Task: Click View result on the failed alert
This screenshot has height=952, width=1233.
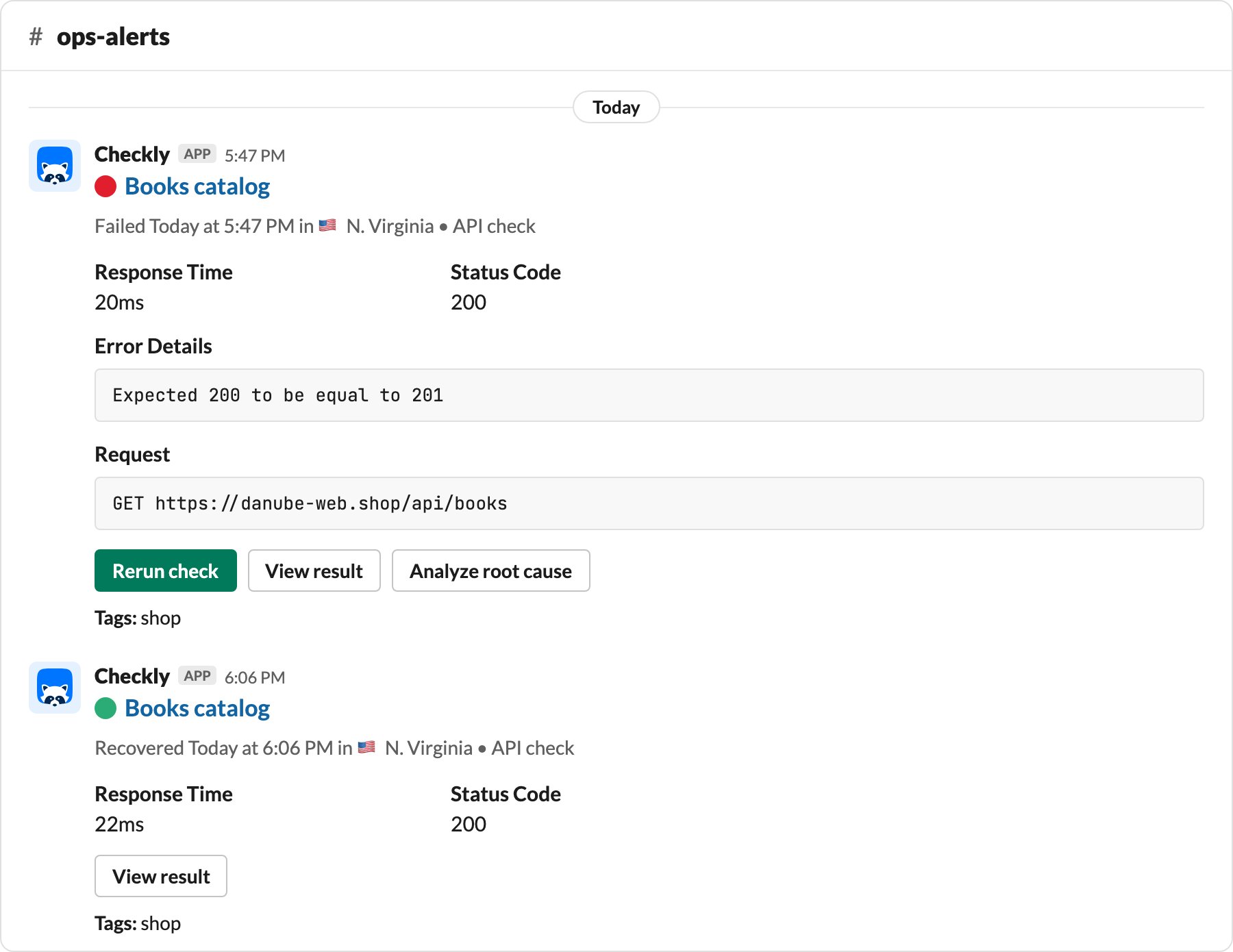Action: coord(314,571)
